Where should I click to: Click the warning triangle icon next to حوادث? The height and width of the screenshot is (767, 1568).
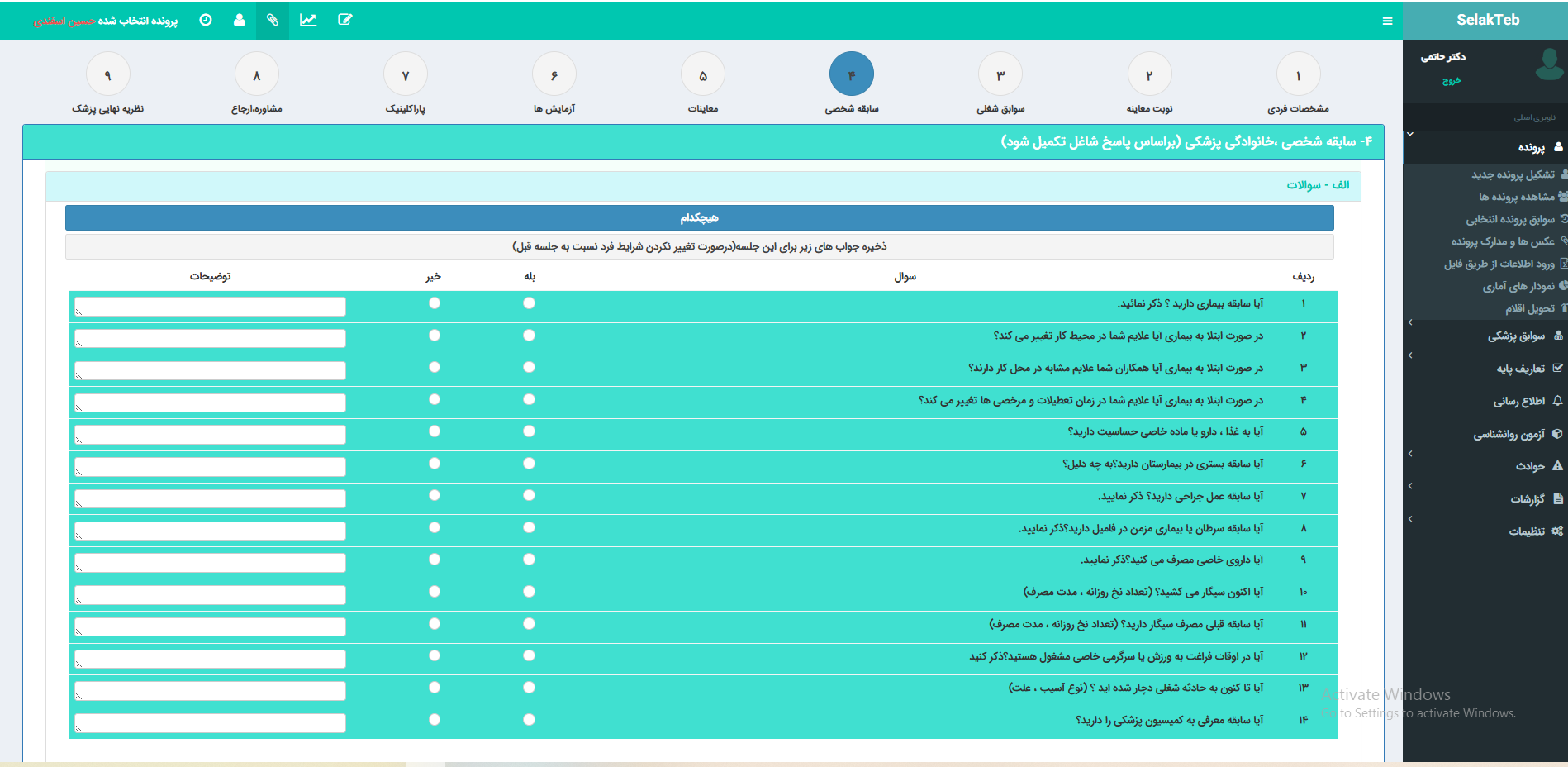point(1557,466)
